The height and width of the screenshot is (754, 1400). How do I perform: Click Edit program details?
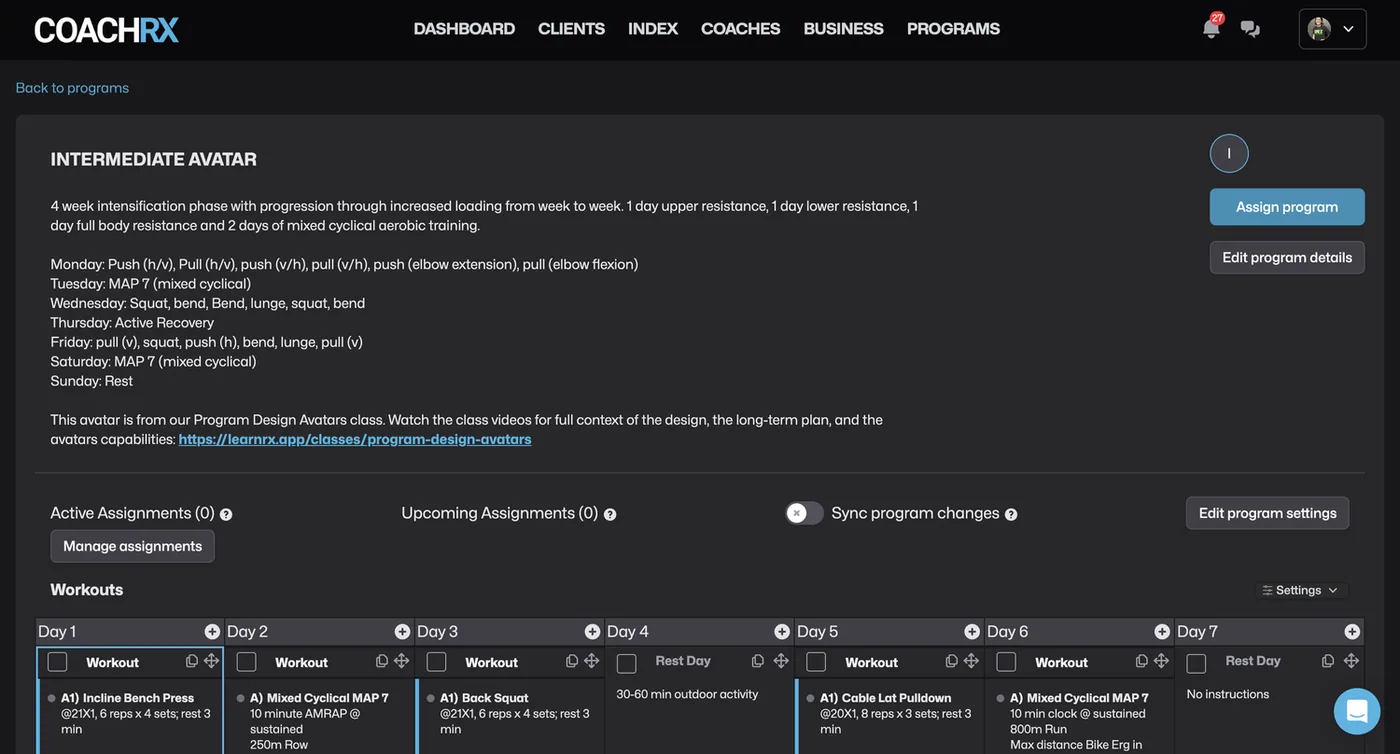coord(1287,258)
